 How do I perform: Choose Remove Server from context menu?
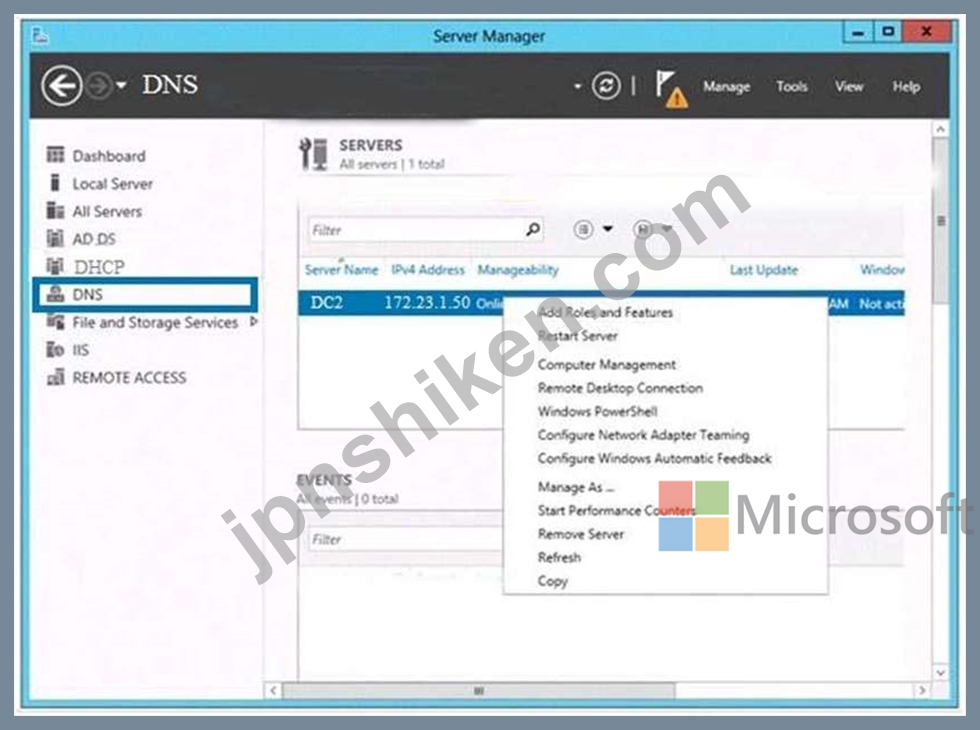click(x=581, y=534)
